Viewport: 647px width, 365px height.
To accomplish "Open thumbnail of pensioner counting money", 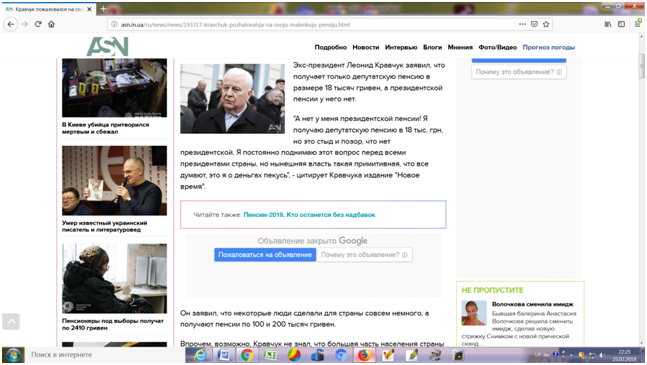I will tap(114, 278).
